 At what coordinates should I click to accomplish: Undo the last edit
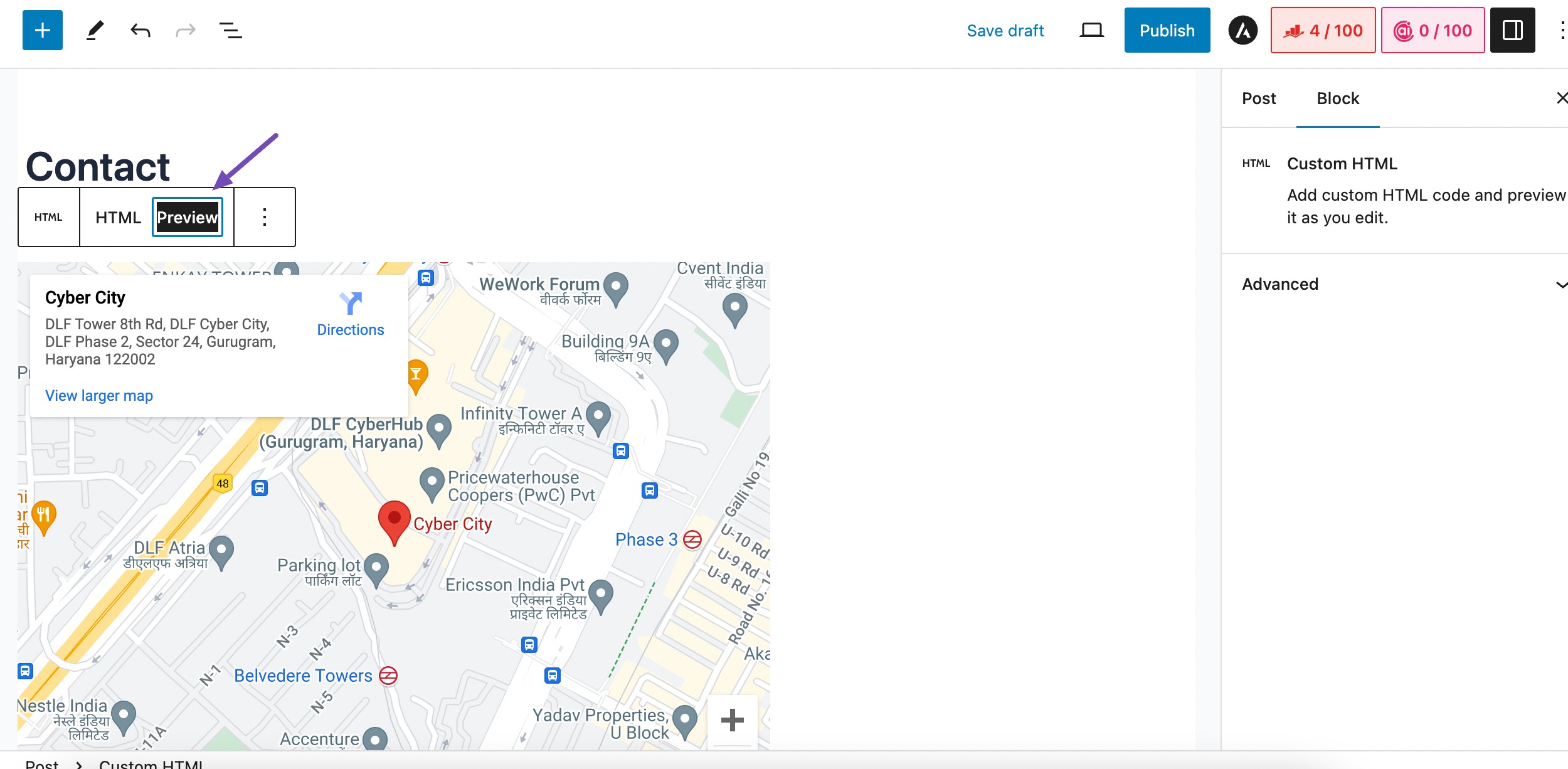point(140,30)
